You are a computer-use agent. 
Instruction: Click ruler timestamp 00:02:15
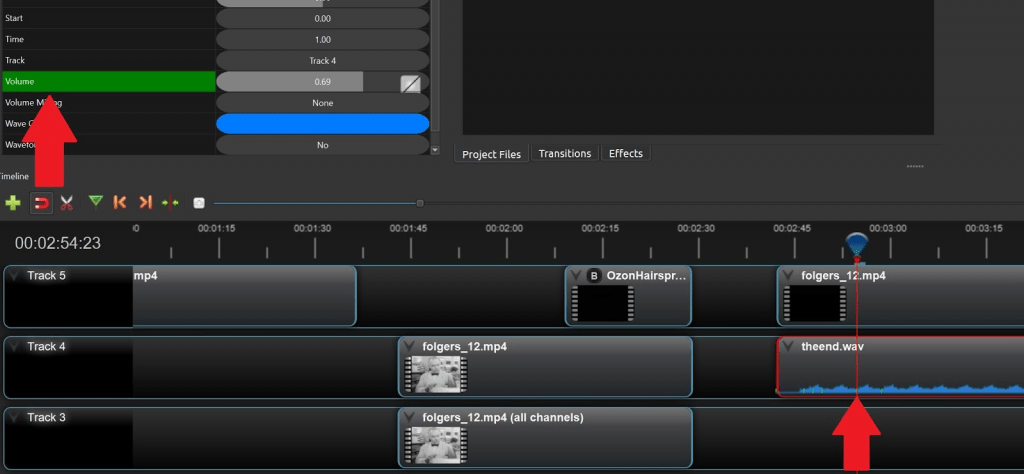[x=600, y=229]
